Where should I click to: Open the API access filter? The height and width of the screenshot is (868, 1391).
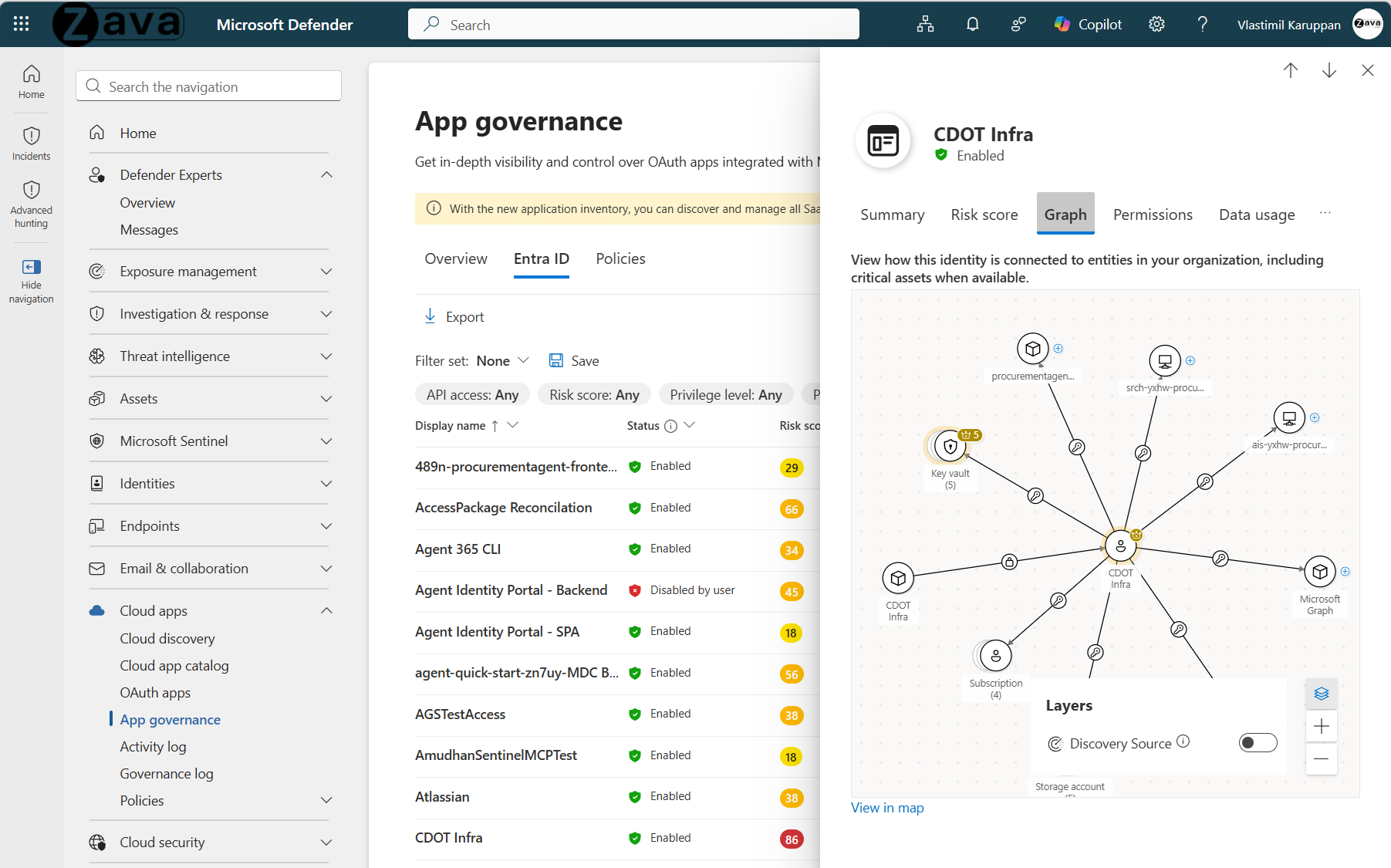[472, 395]
